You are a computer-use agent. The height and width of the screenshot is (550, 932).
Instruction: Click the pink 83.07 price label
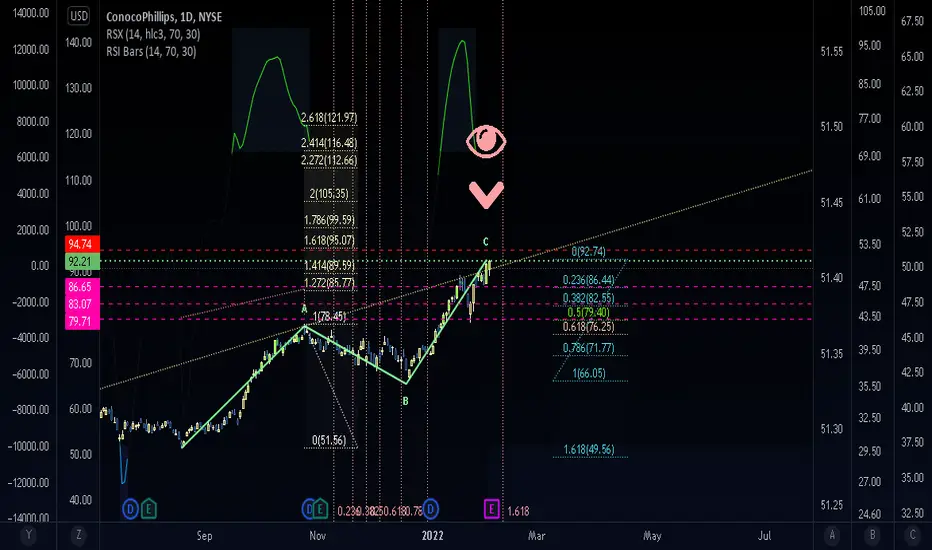[x=80, y=304]
